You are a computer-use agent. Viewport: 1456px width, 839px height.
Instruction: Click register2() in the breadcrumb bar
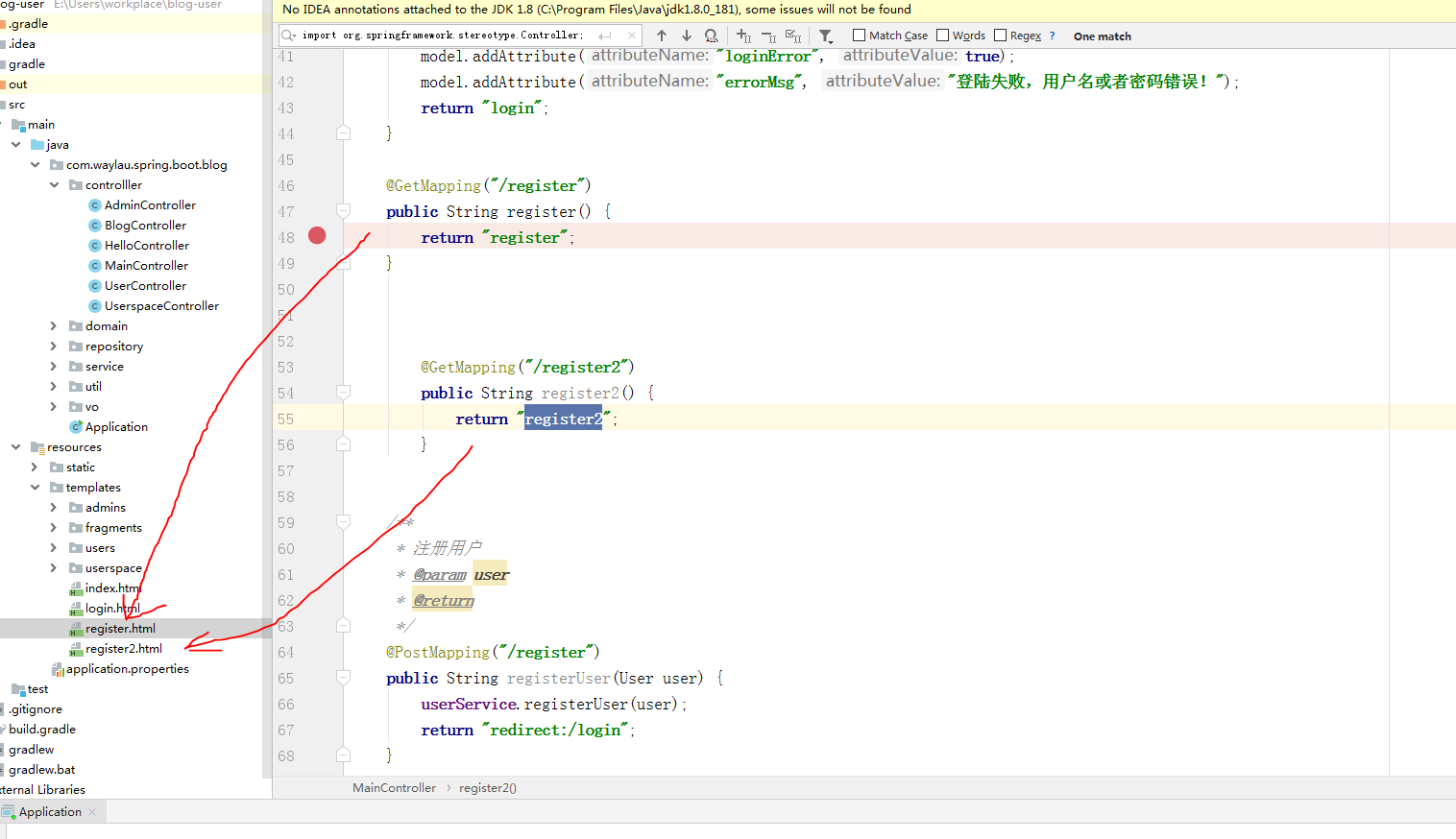coord(488,788)
